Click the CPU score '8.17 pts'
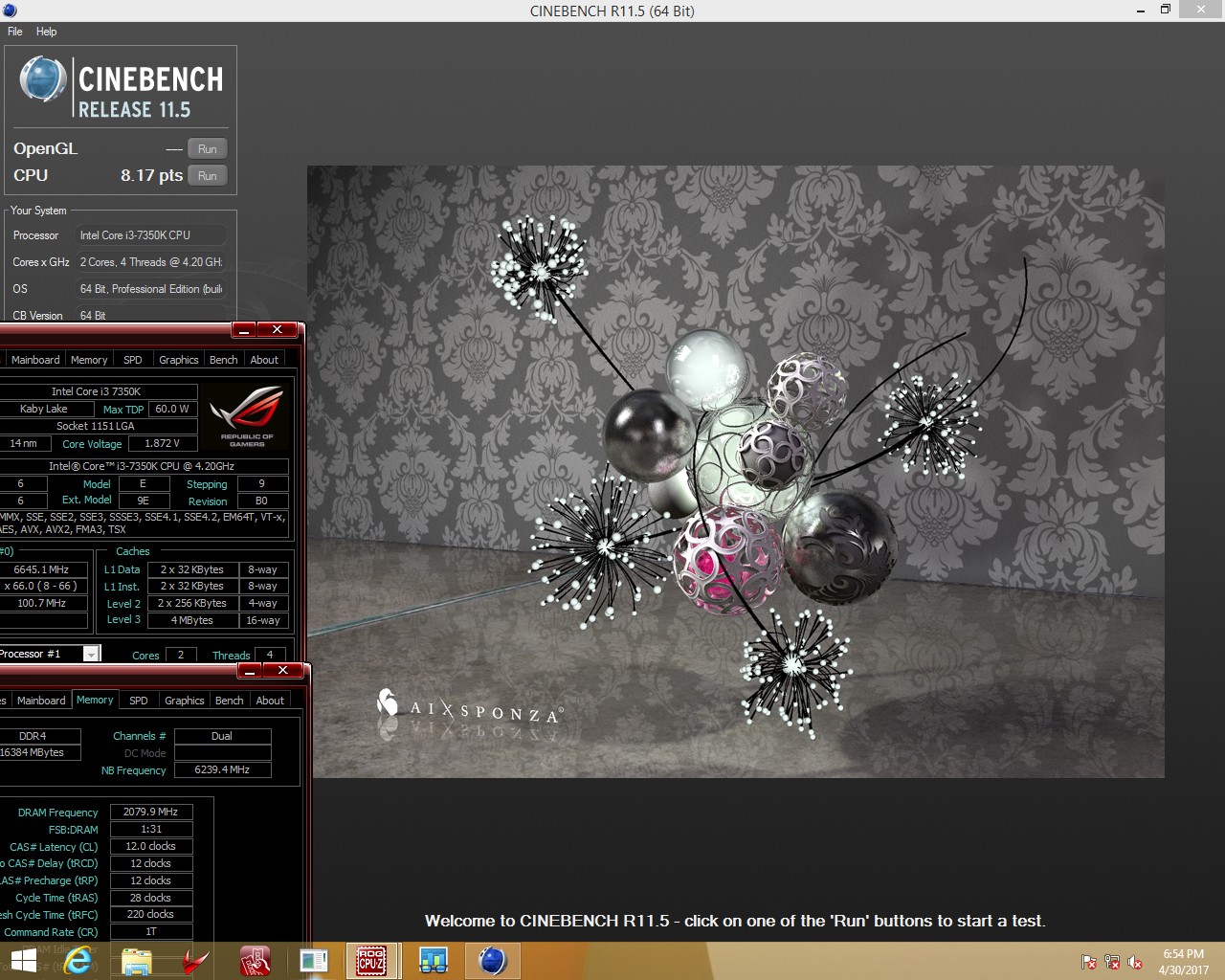1225x980 pixels. click(151, 175)
